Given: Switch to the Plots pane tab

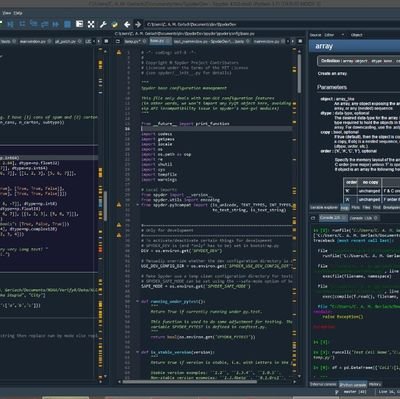Looking at the screenshot, I should 355,207.
